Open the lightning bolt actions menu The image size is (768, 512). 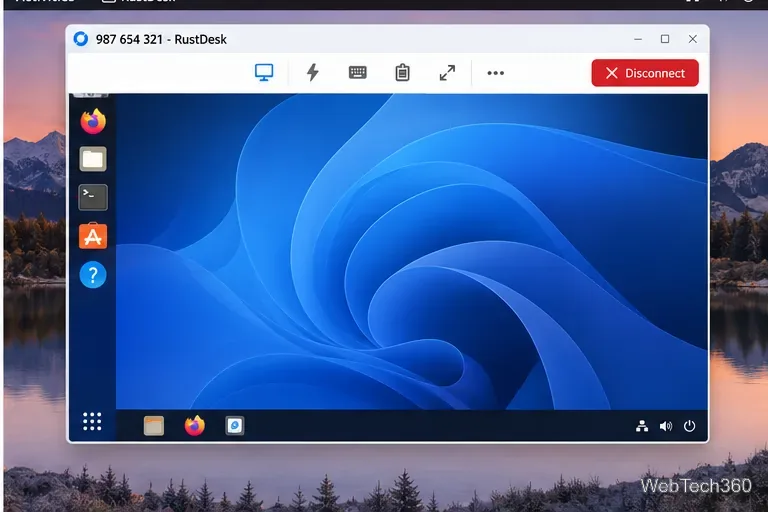tap(312, 73)
